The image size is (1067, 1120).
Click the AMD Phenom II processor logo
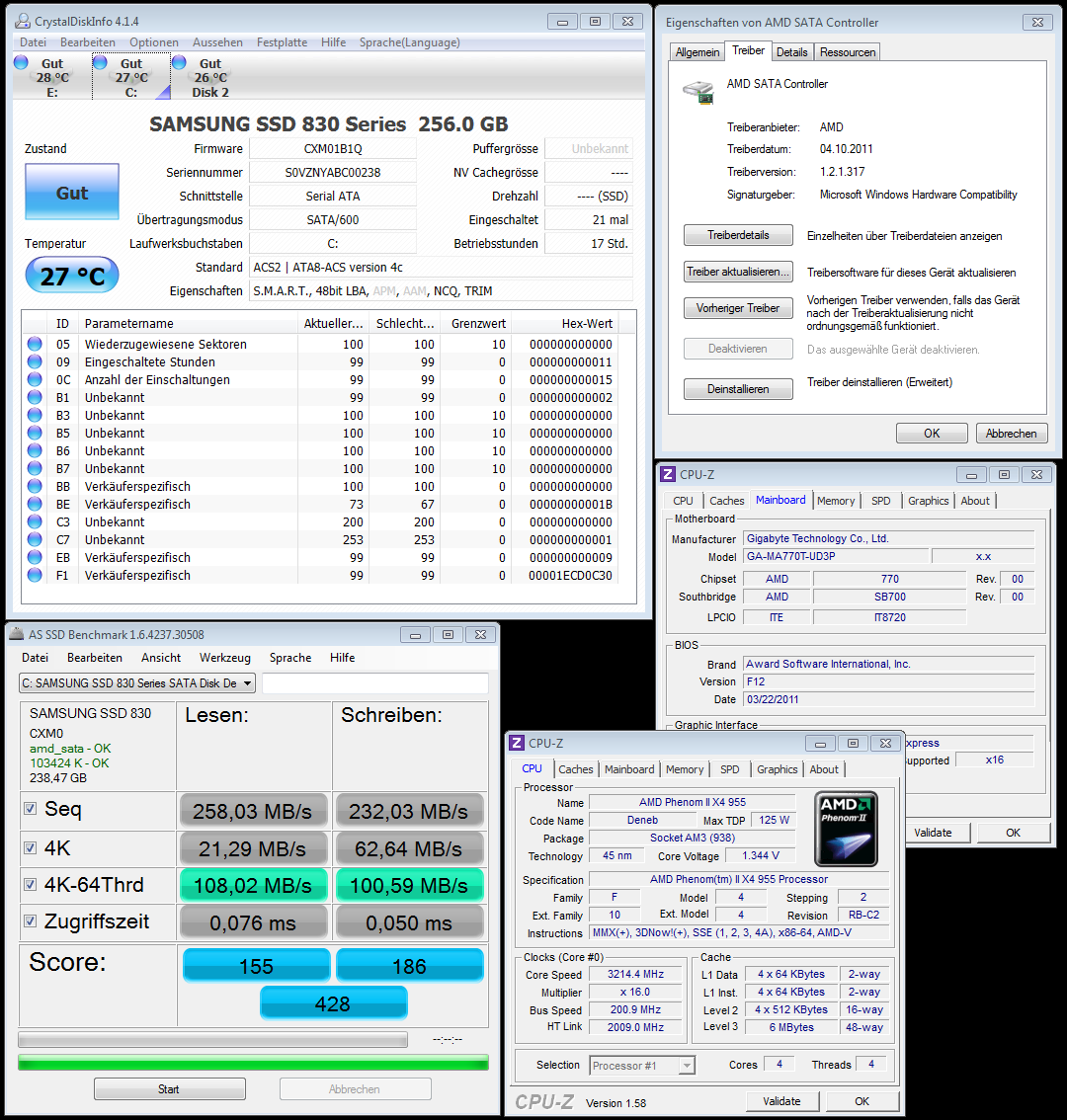[x=846, y=829]
